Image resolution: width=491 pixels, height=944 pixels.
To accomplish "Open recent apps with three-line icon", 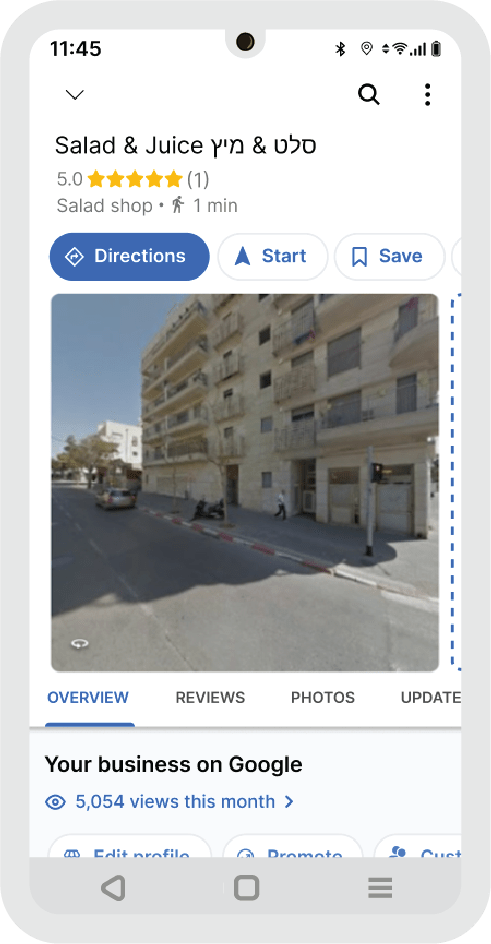I will tap(380, 888).
